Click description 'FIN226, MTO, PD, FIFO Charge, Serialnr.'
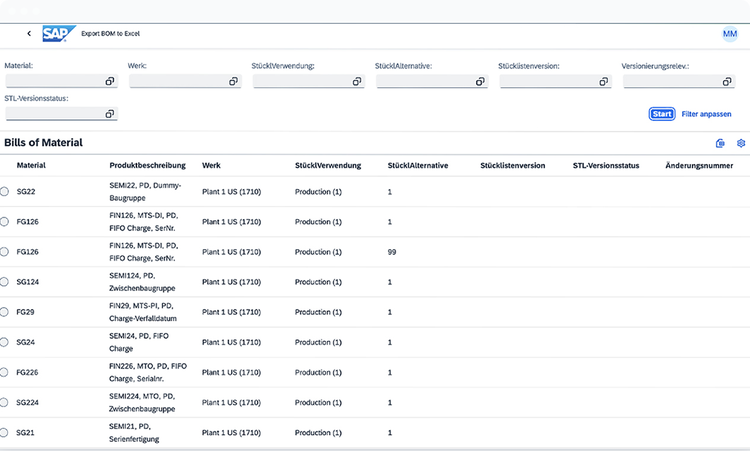 (148, 372)
